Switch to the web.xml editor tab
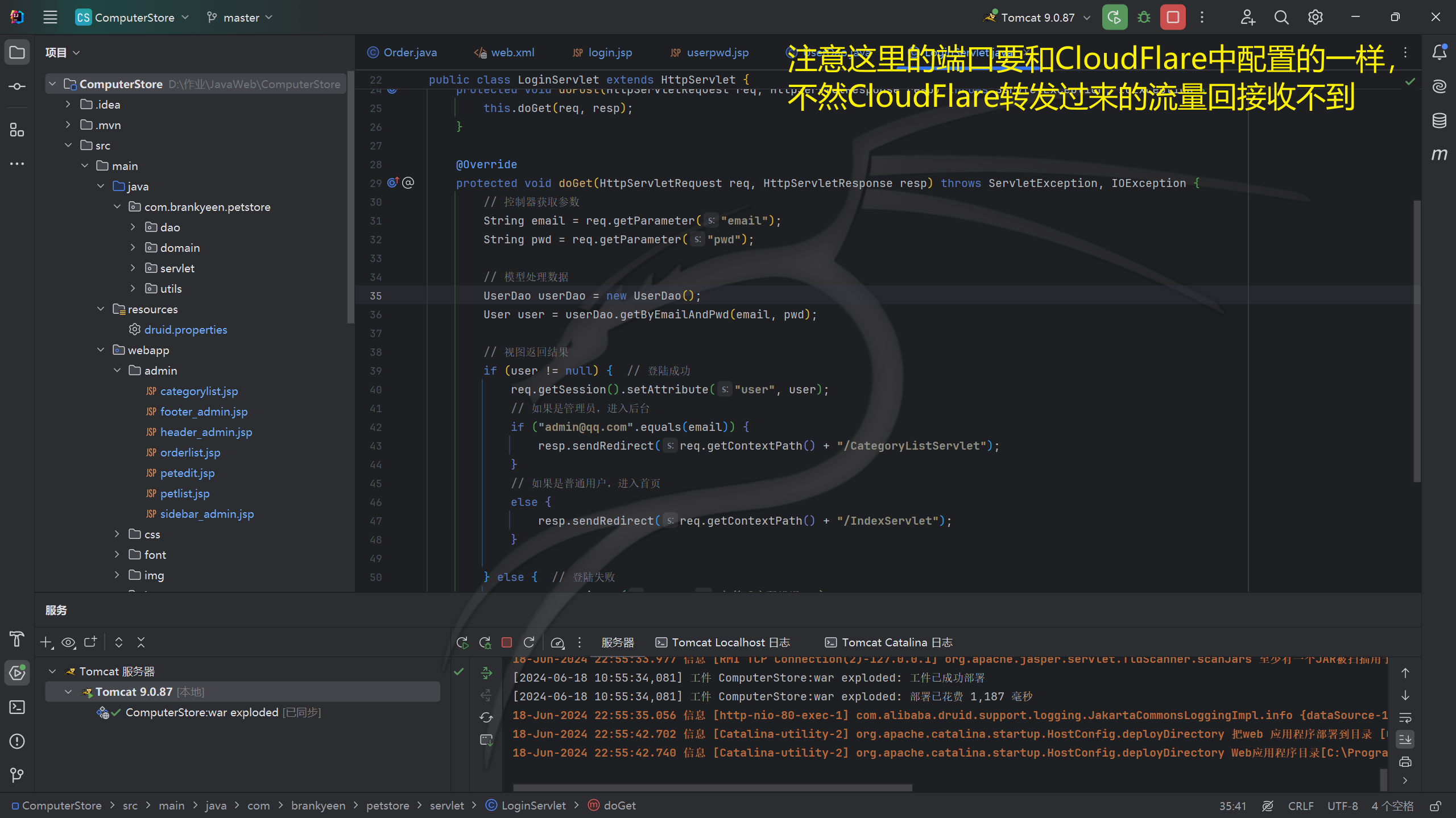The width and height of the screenshot is (1456, 818). (512, 52)
